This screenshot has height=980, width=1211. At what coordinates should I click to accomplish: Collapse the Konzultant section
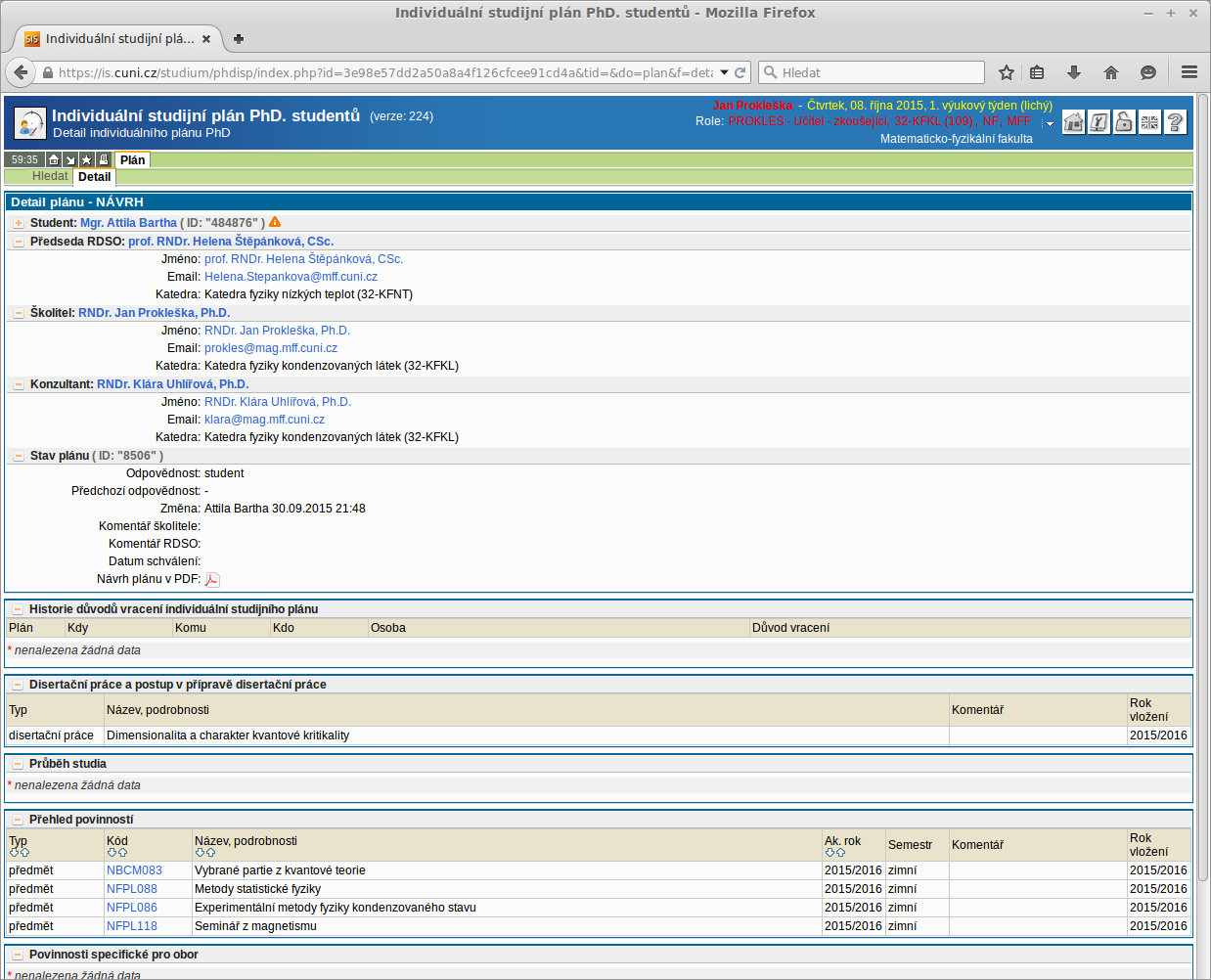pos(19,384)
